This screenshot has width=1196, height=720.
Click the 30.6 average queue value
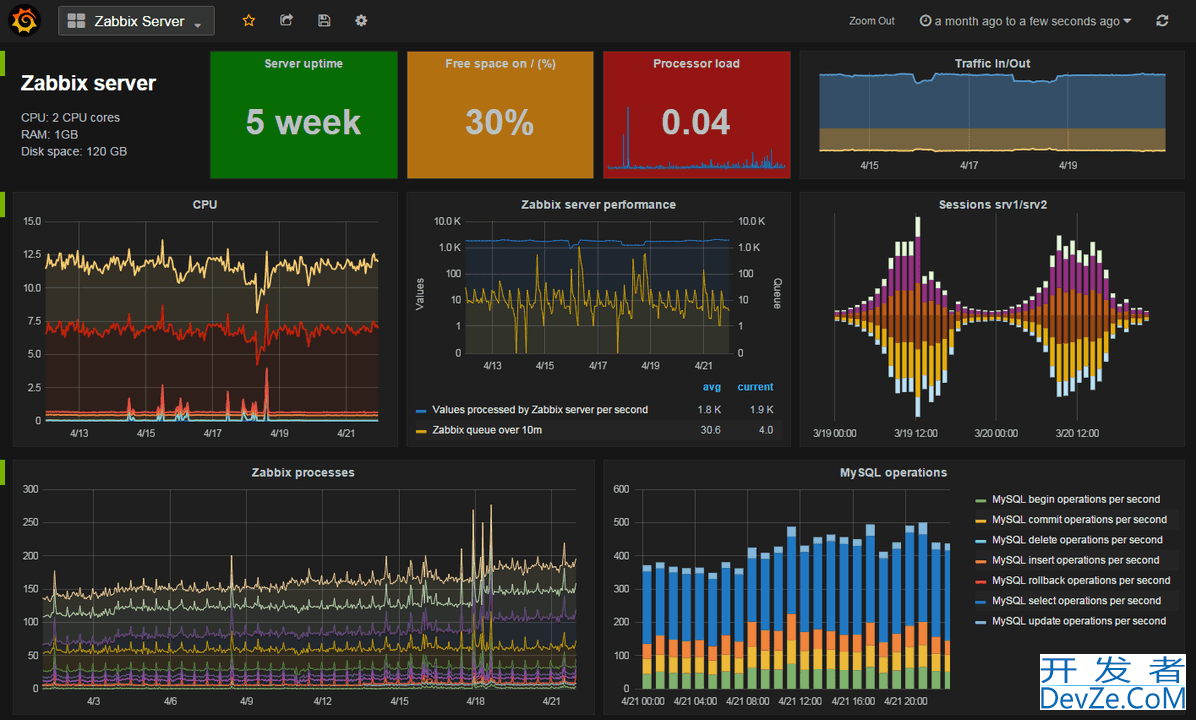(x=710, y=430)
